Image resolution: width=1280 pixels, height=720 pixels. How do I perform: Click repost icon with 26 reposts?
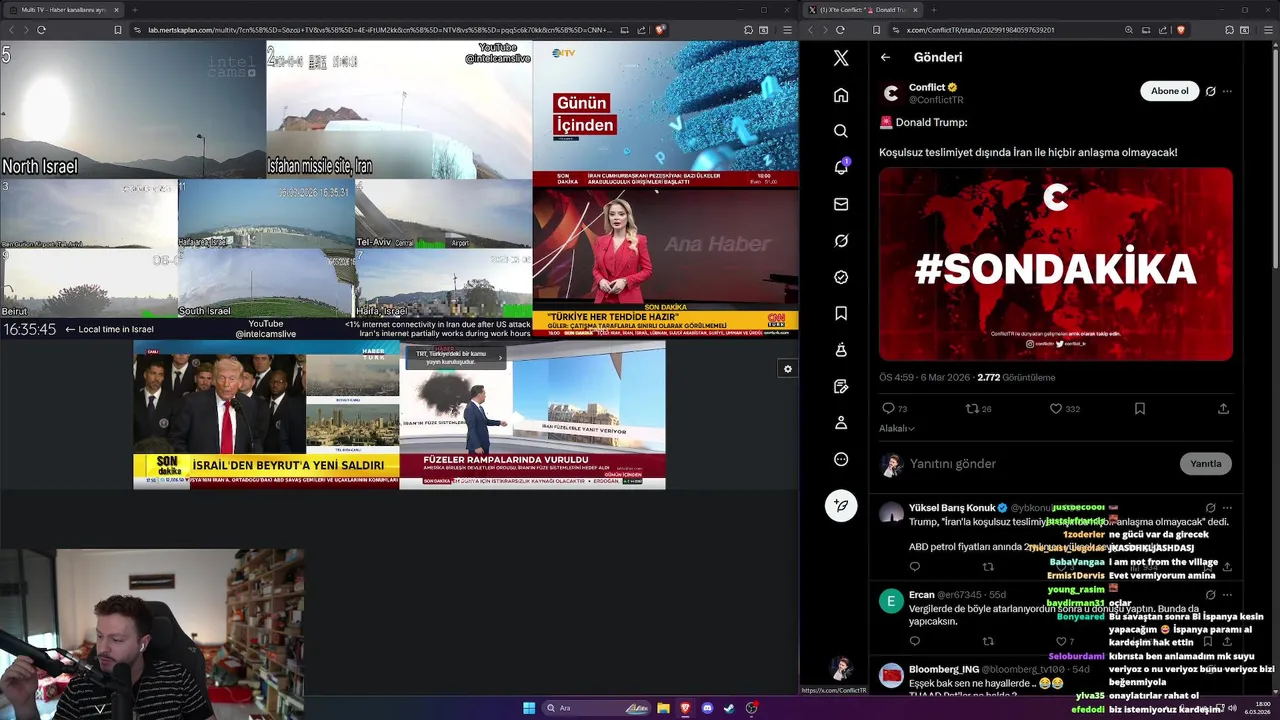[978, 408]
